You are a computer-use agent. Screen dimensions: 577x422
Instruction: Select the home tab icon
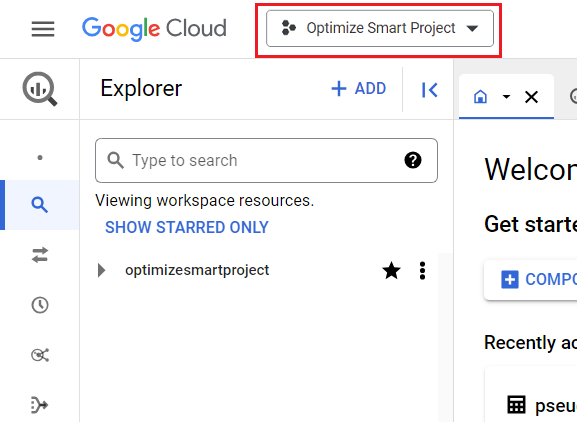coord(480,97)
